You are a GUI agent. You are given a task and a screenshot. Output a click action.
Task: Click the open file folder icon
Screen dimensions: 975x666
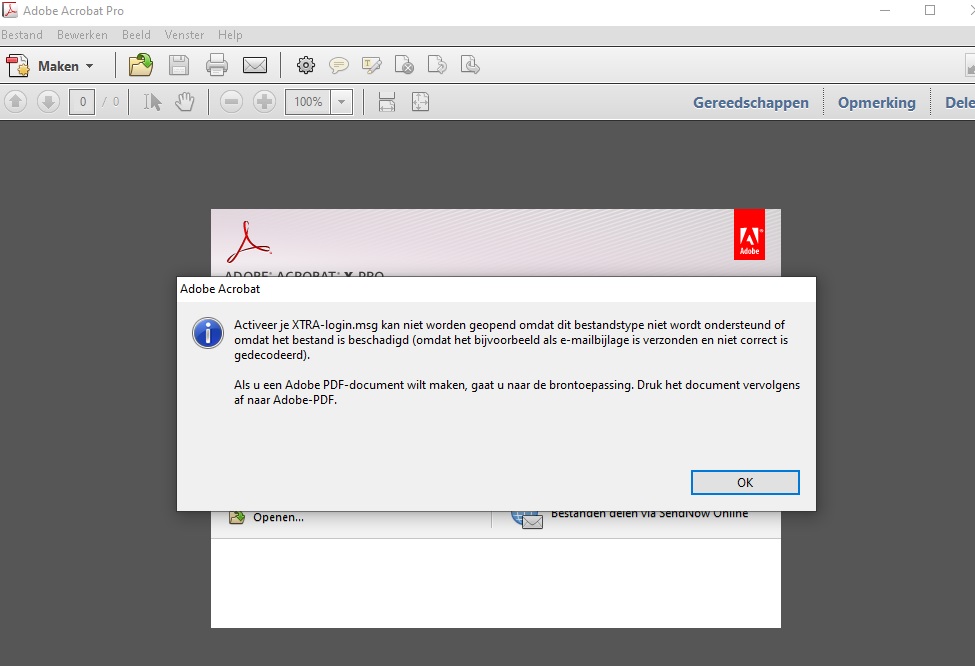[x=141, y=66]
